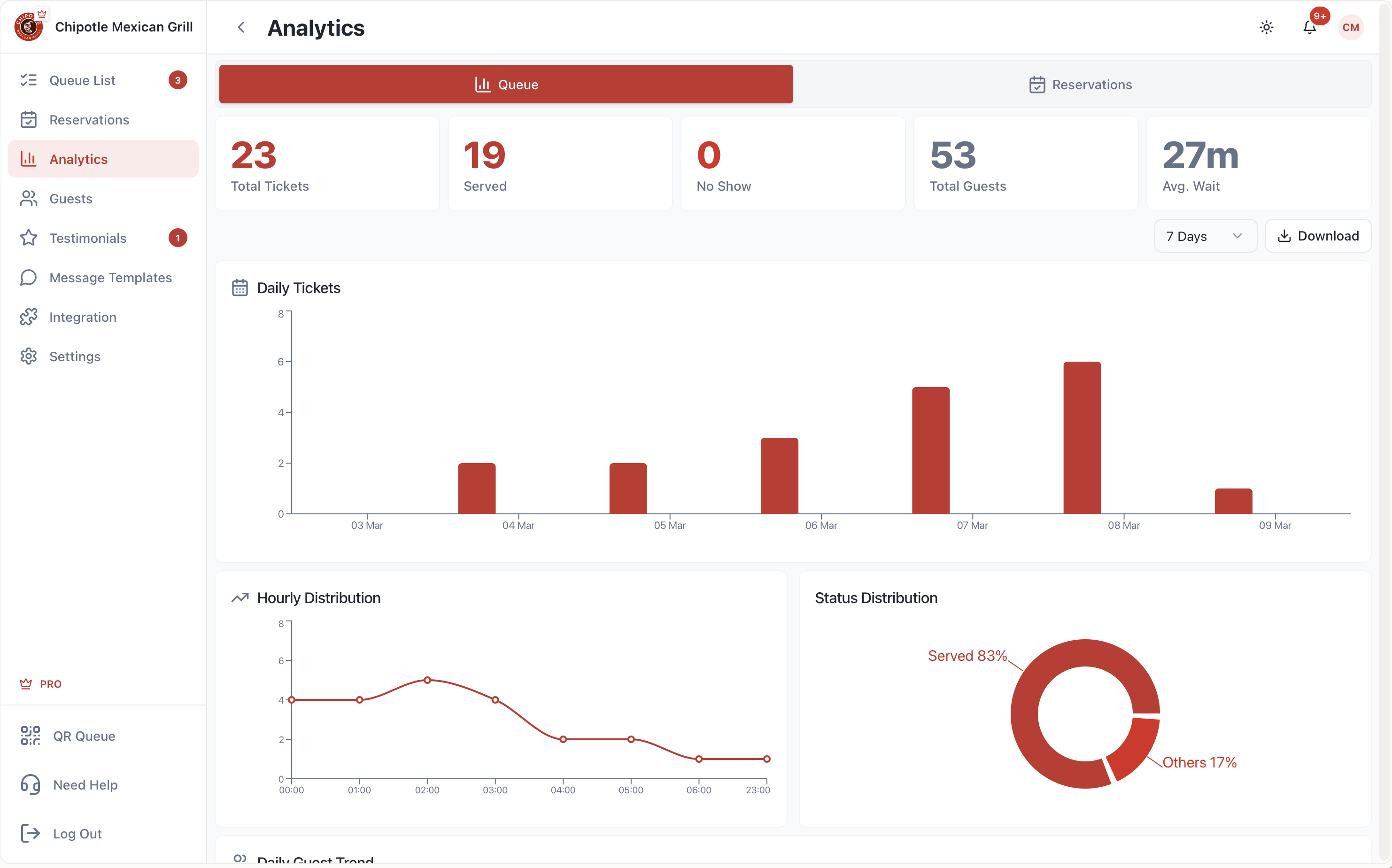
Task: Expand the 7 Days range dropdown
Action: [1205, 236]
